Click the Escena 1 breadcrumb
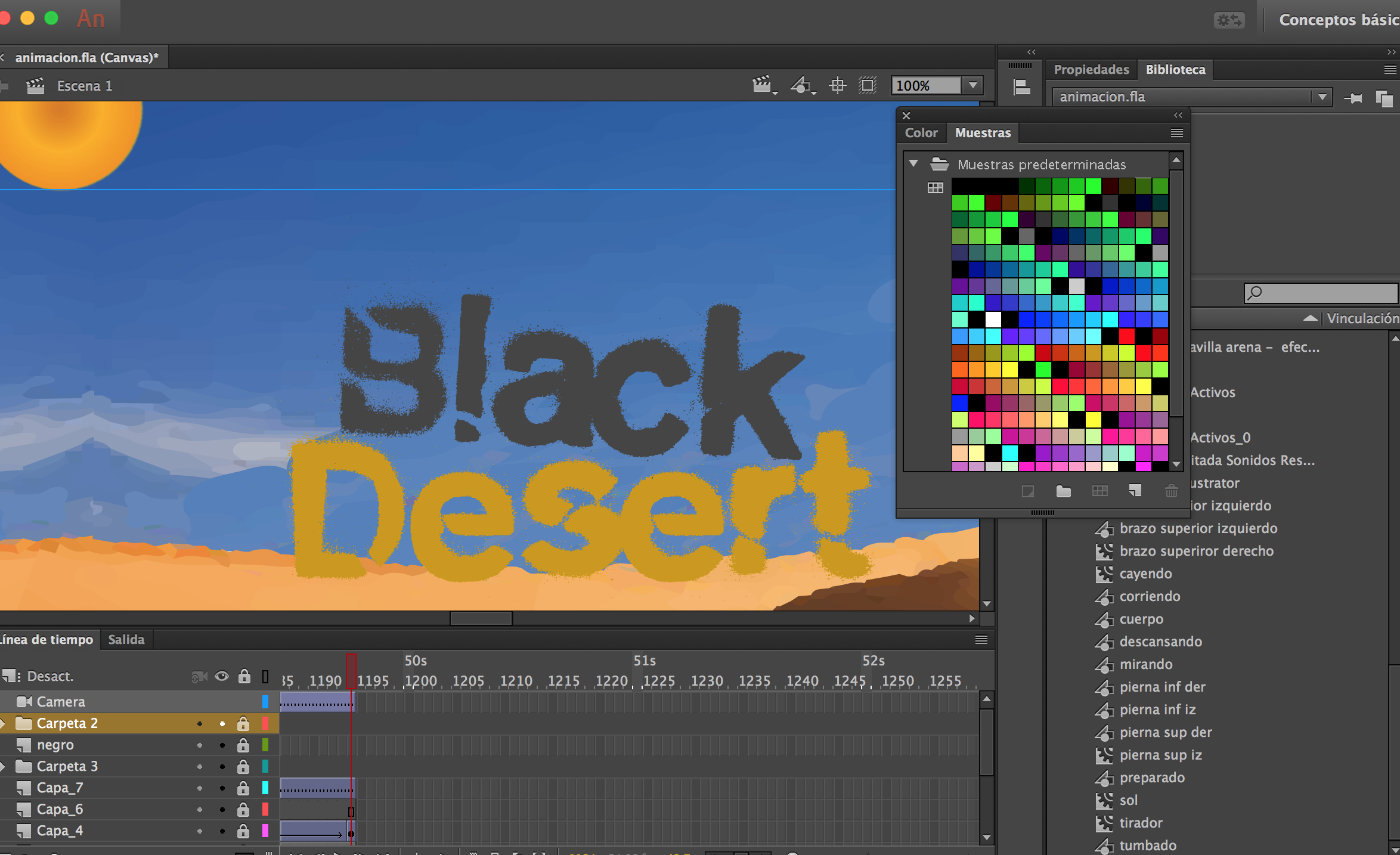Image resolution: width=1400 pixels, height=855 pixels. point(85,86)
